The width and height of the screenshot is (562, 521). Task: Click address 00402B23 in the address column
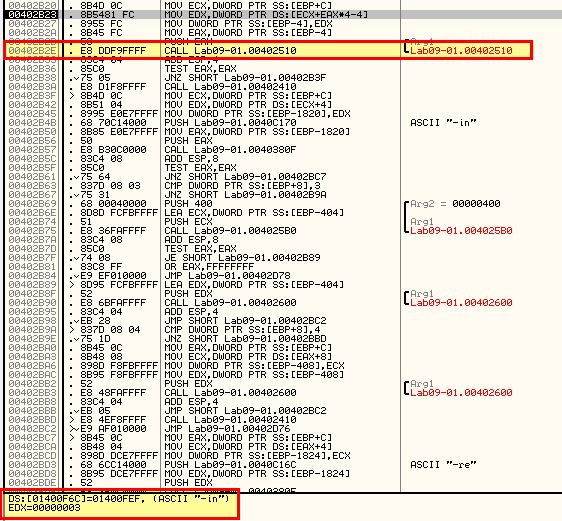[x=32, y=15]
